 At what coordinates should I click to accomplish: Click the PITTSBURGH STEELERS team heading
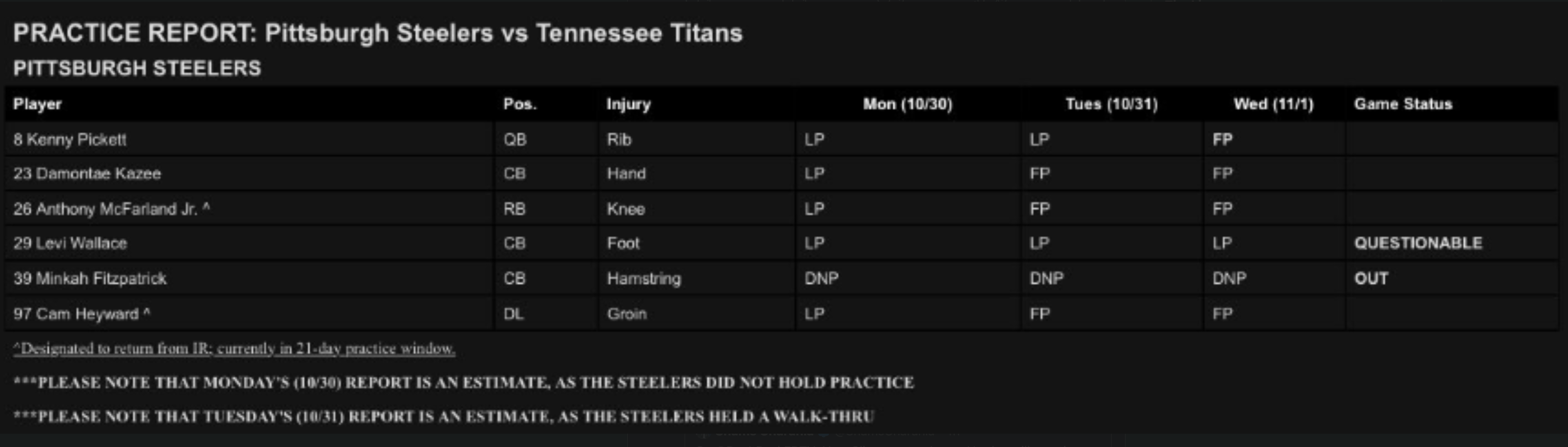click(x=137, y=68)
